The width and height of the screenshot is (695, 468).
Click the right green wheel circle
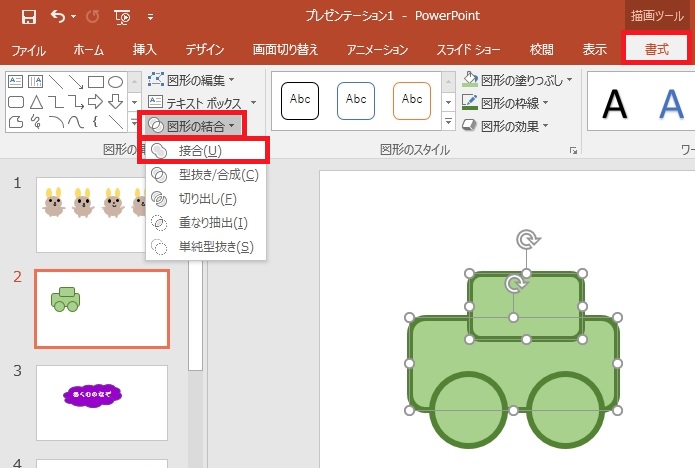pos(565,410)
